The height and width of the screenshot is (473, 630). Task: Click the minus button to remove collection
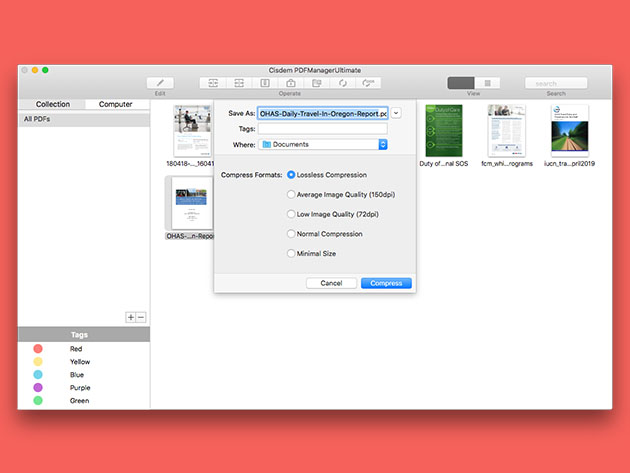tap(141, 317)
